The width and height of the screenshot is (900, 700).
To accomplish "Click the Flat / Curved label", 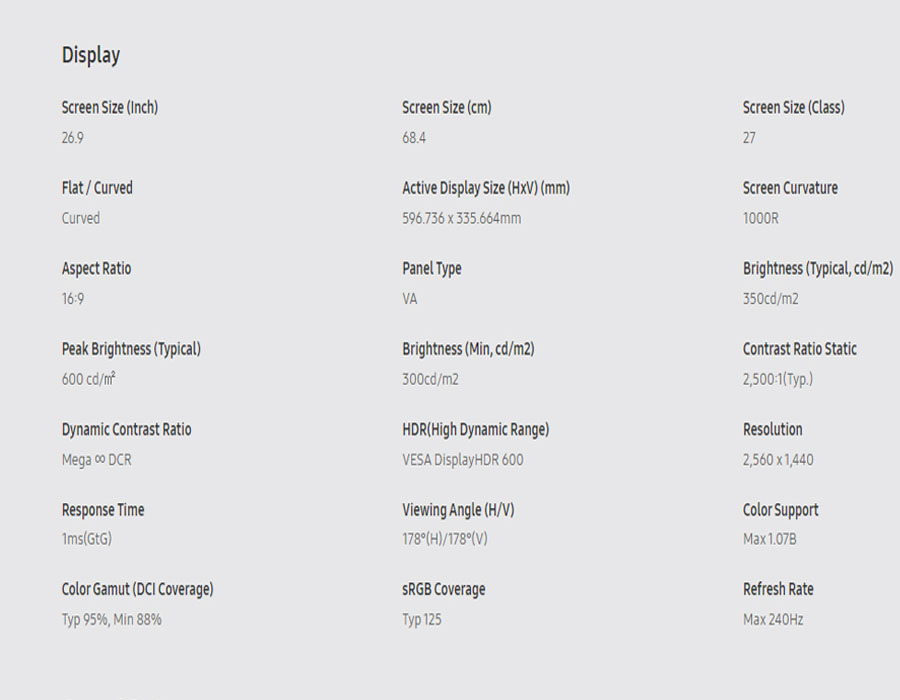I will [97, 187].
